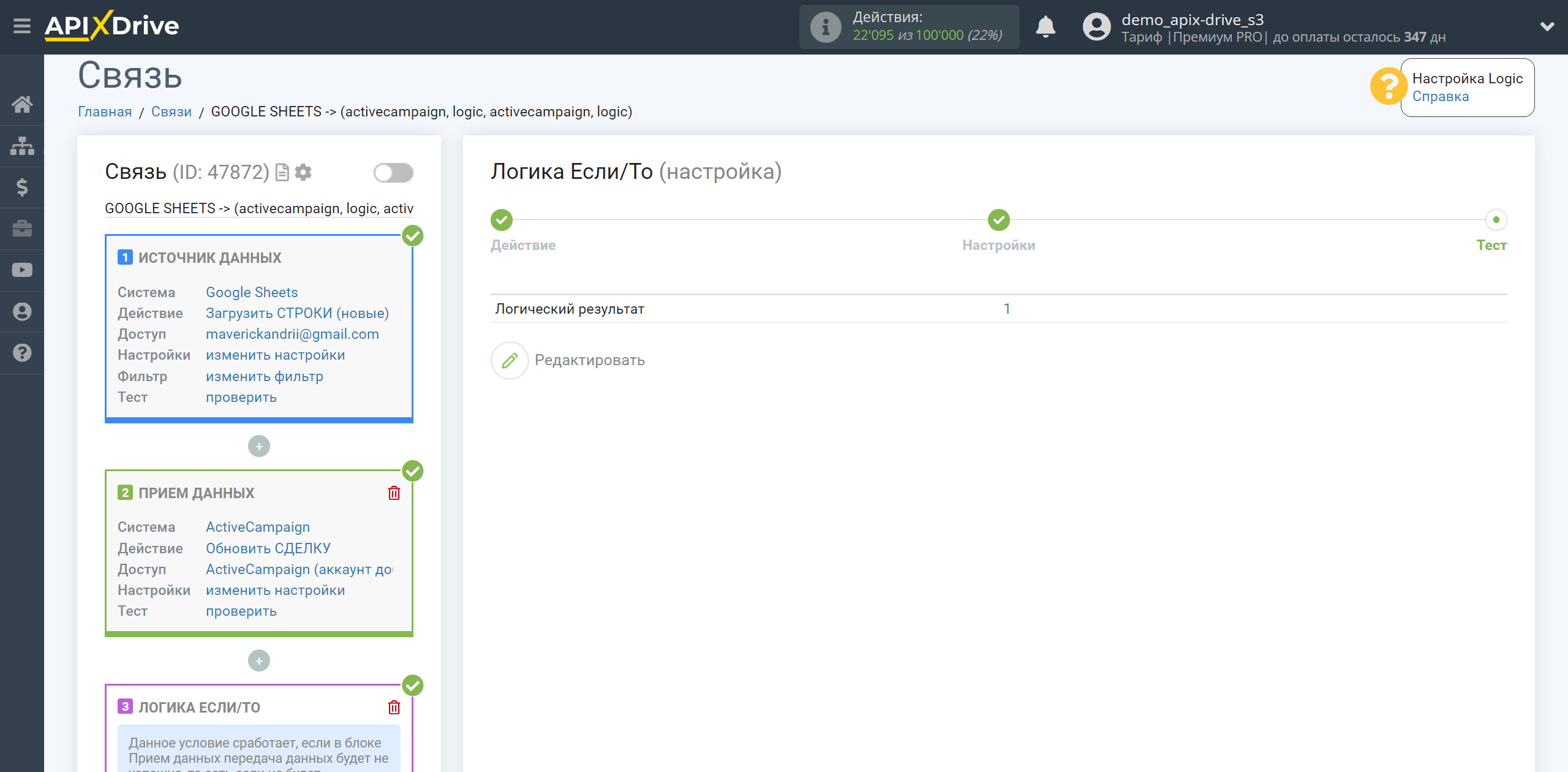Open connection settings gear icon

(303, 173)
